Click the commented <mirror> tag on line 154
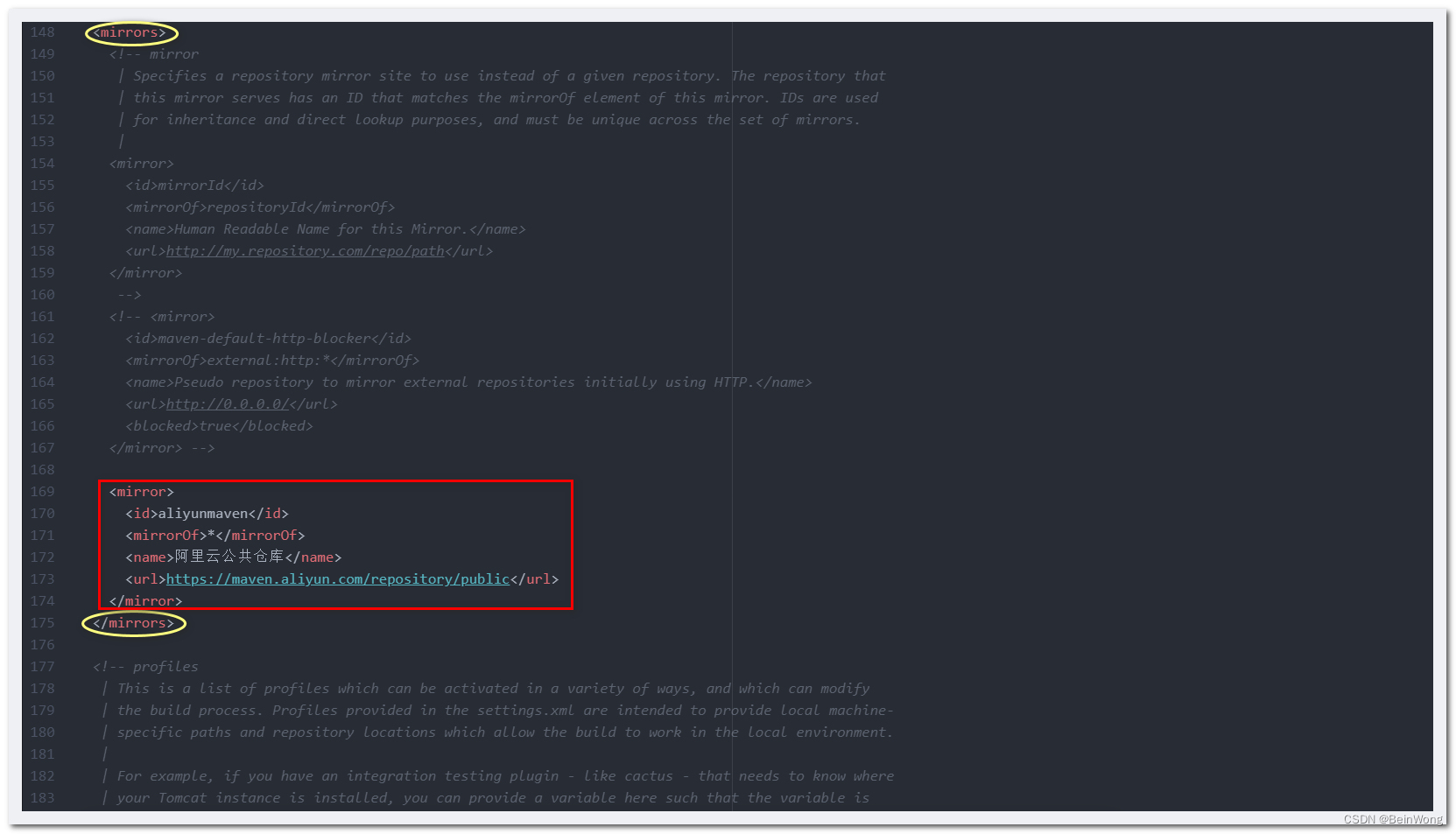This screenshot has height=834, width=1456. (142, 164)
